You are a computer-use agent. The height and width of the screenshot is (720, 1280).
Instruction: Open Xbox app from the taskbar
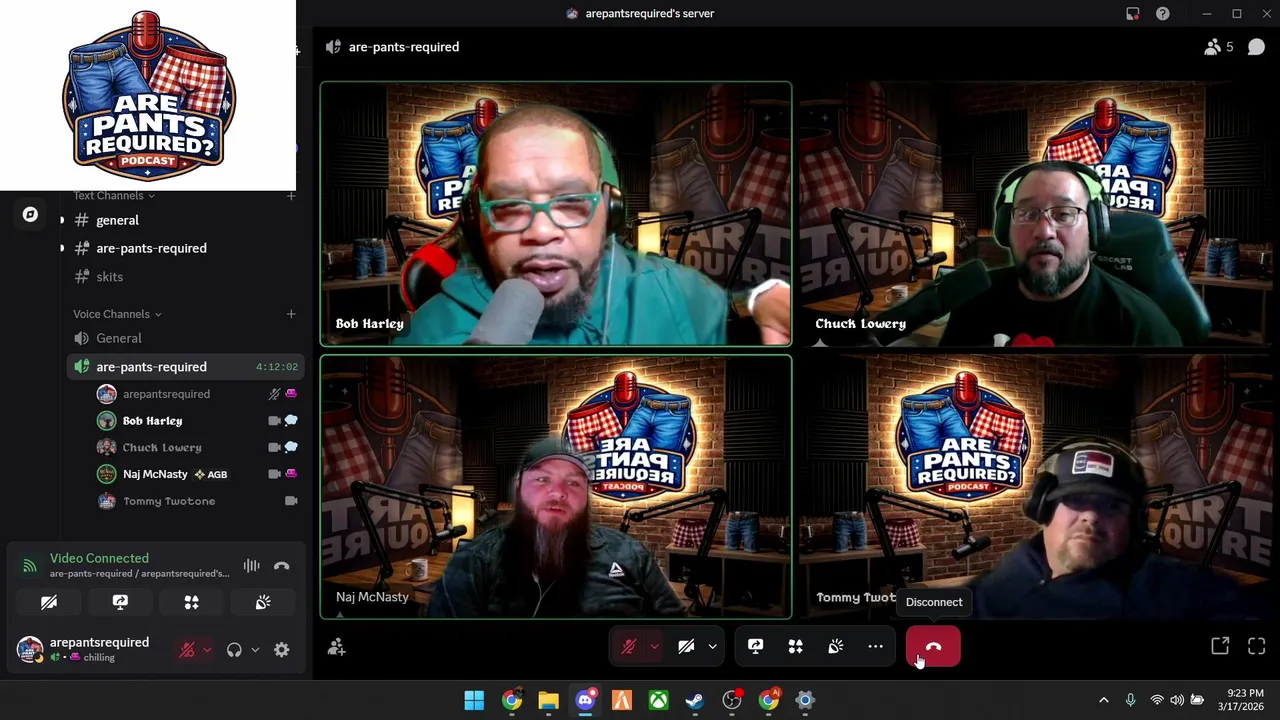click(x=658, y=700)
